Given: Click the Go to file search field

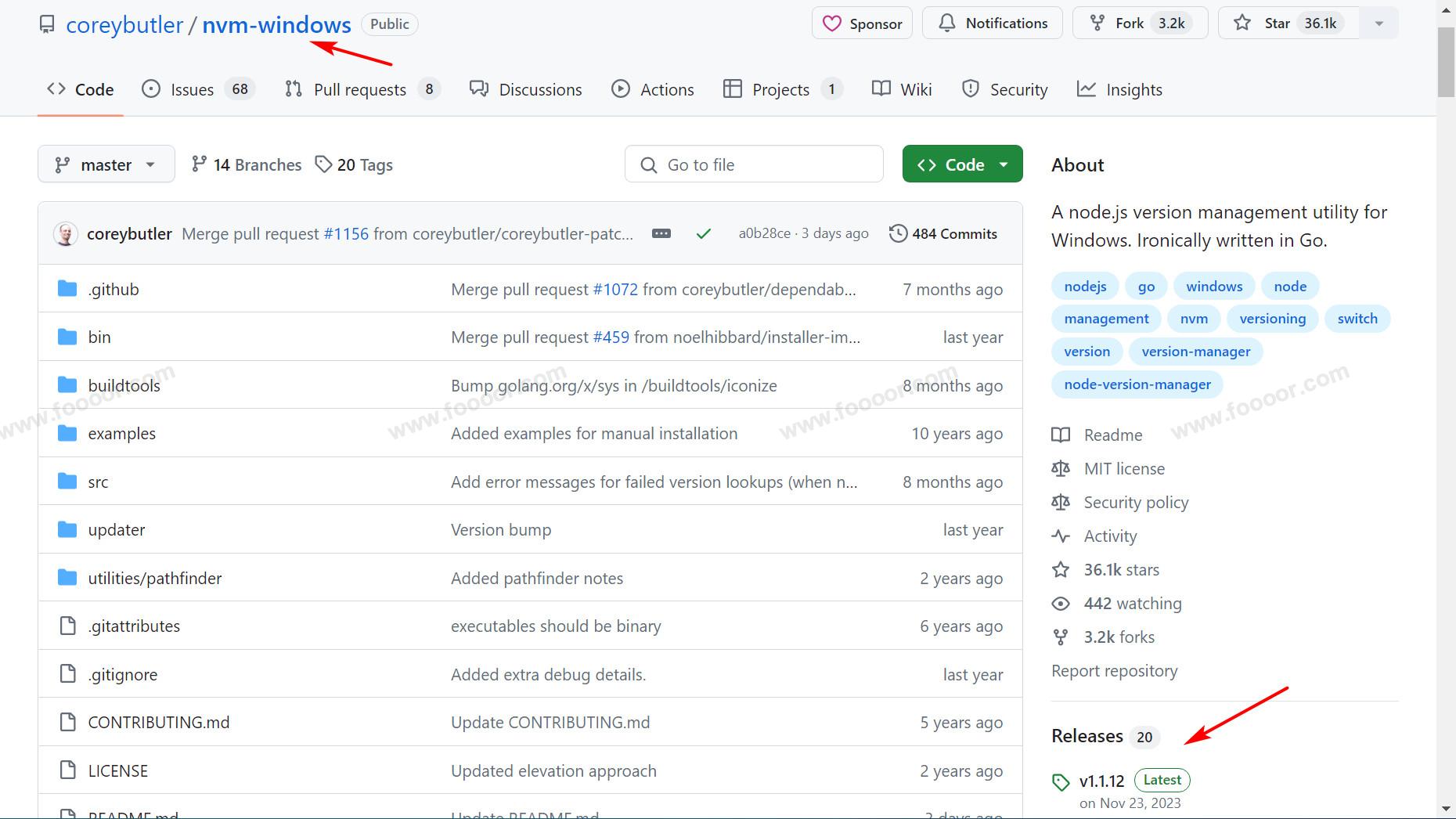Looking at the screenshot, I should 754,164.
